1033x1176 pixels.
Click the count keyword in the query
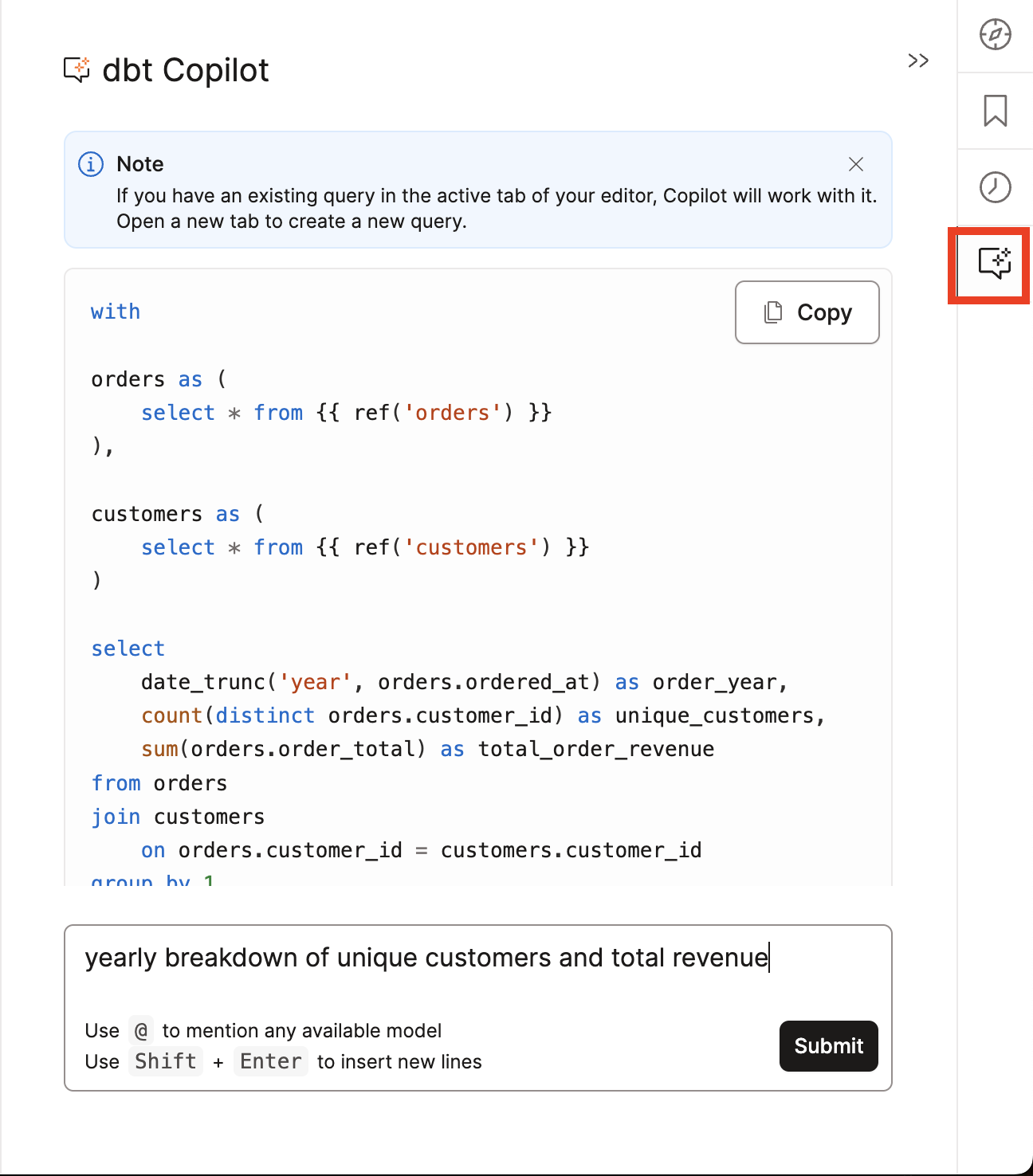tap(171, 715)
